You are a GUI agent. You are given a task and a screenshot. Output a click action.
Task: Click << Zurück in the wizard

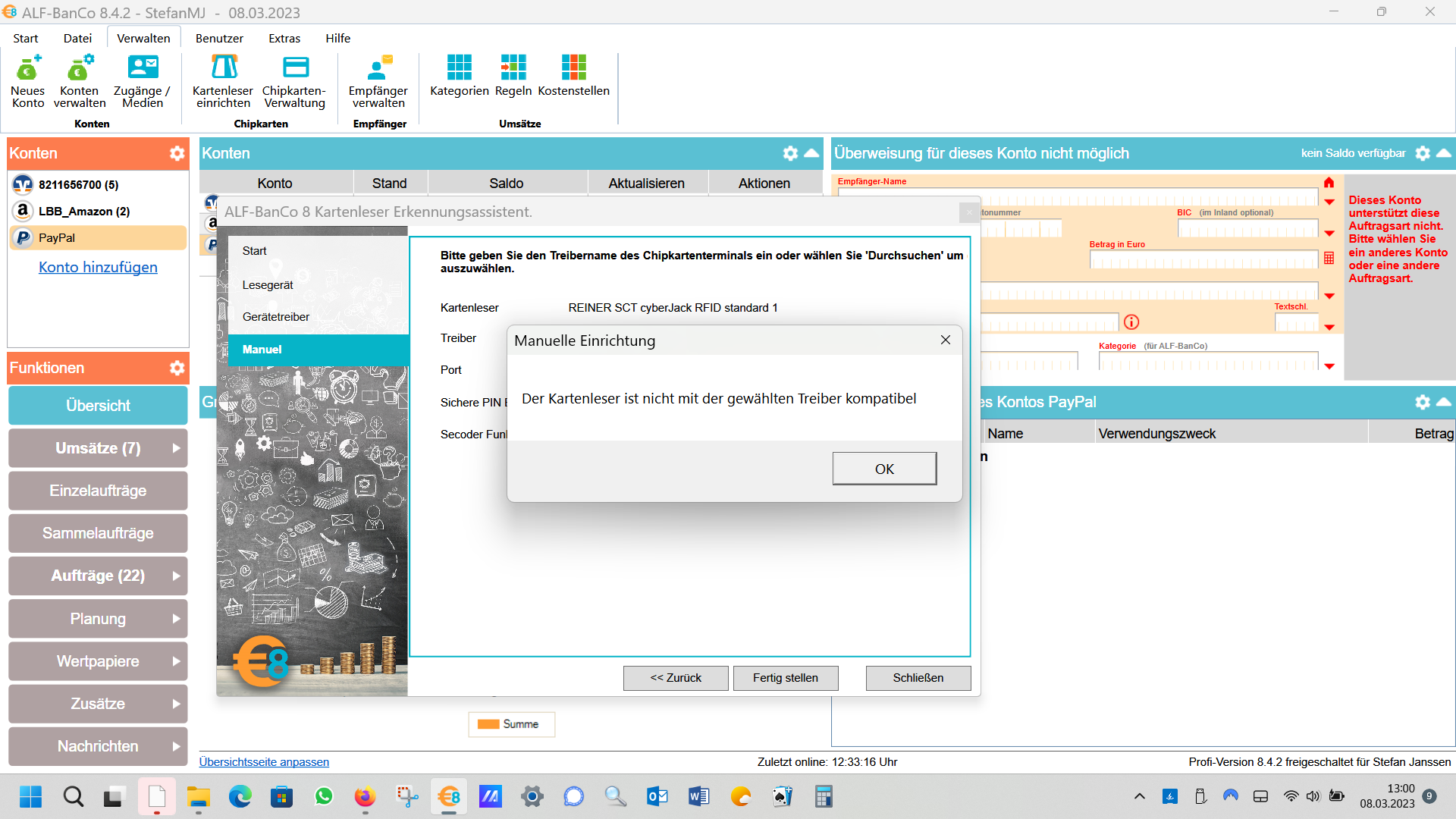(676, 678)
